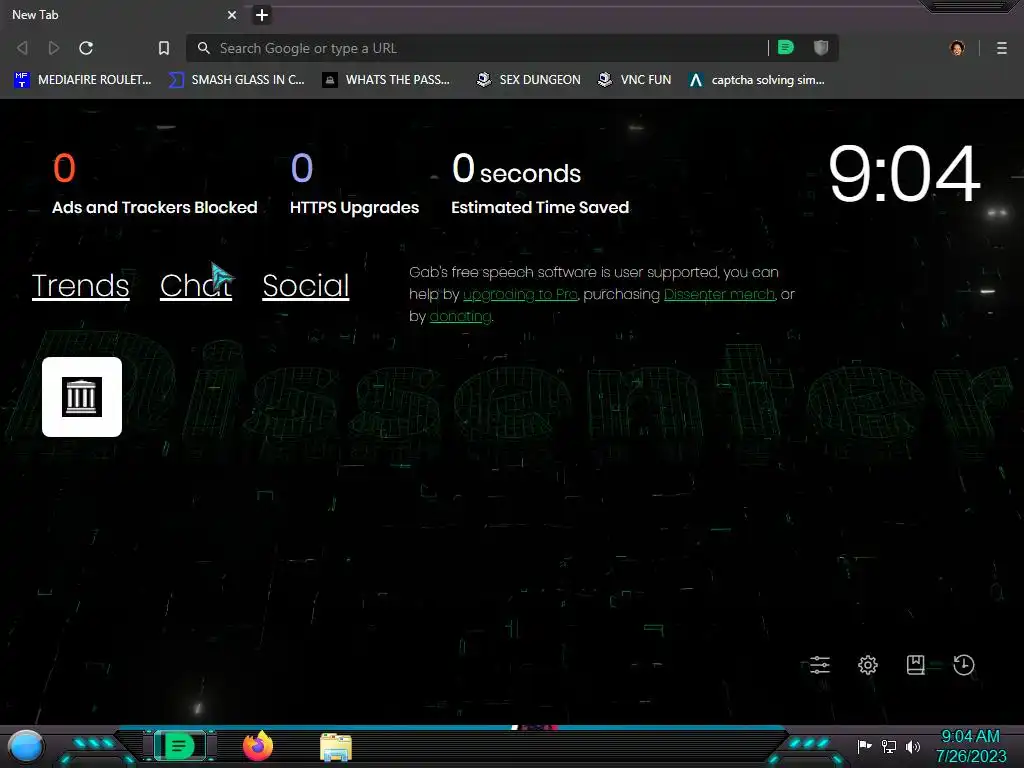Open the volume speaker tray icon
Screen dimensions: 1024x768
click(x=913, y=746)
